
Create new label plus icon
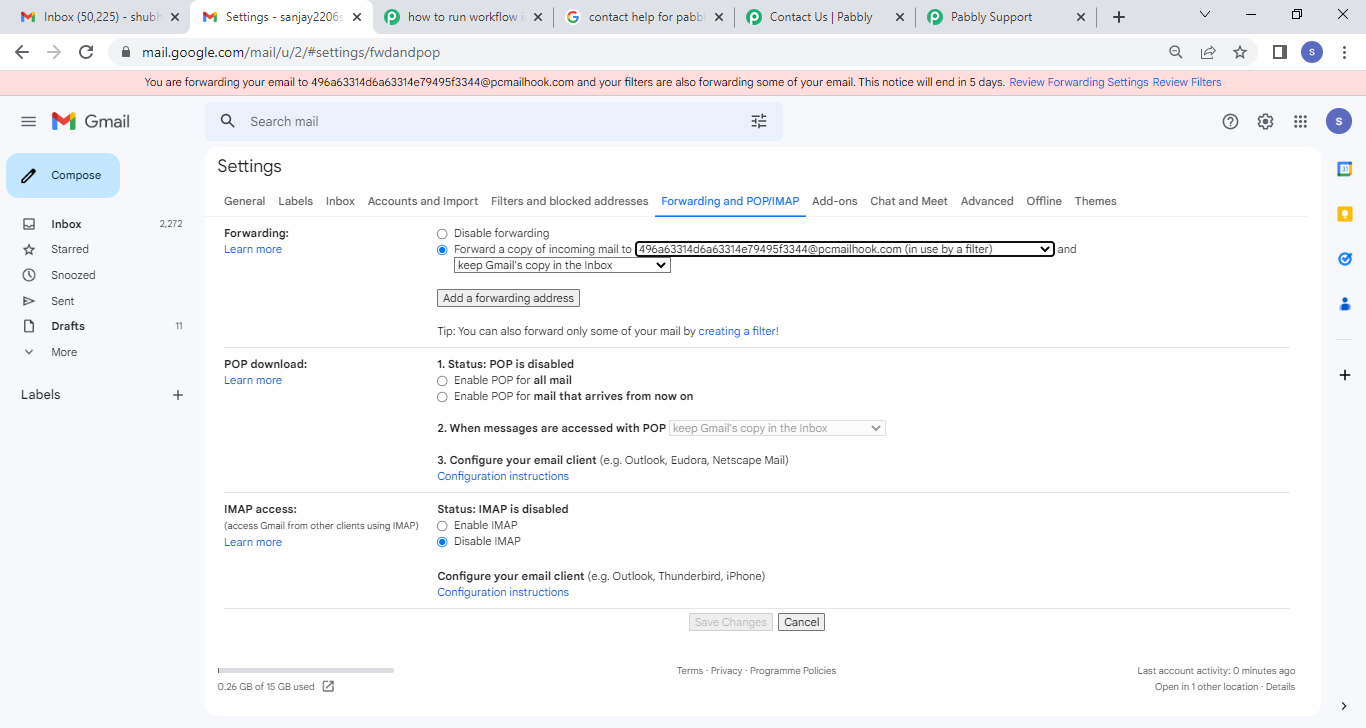(178, 395)
